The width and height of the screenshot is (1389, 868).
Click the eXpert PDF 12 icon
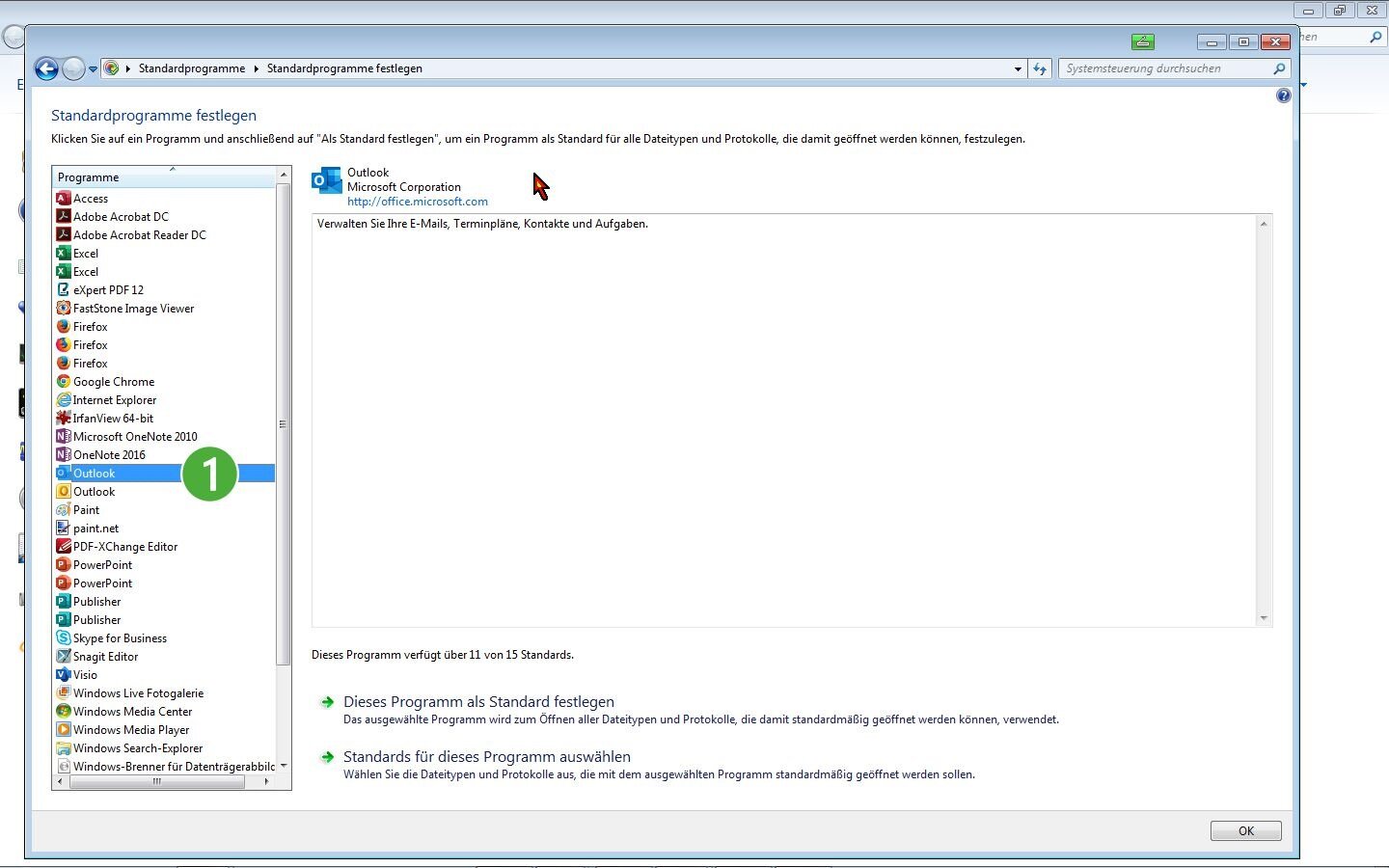(64, 290)
